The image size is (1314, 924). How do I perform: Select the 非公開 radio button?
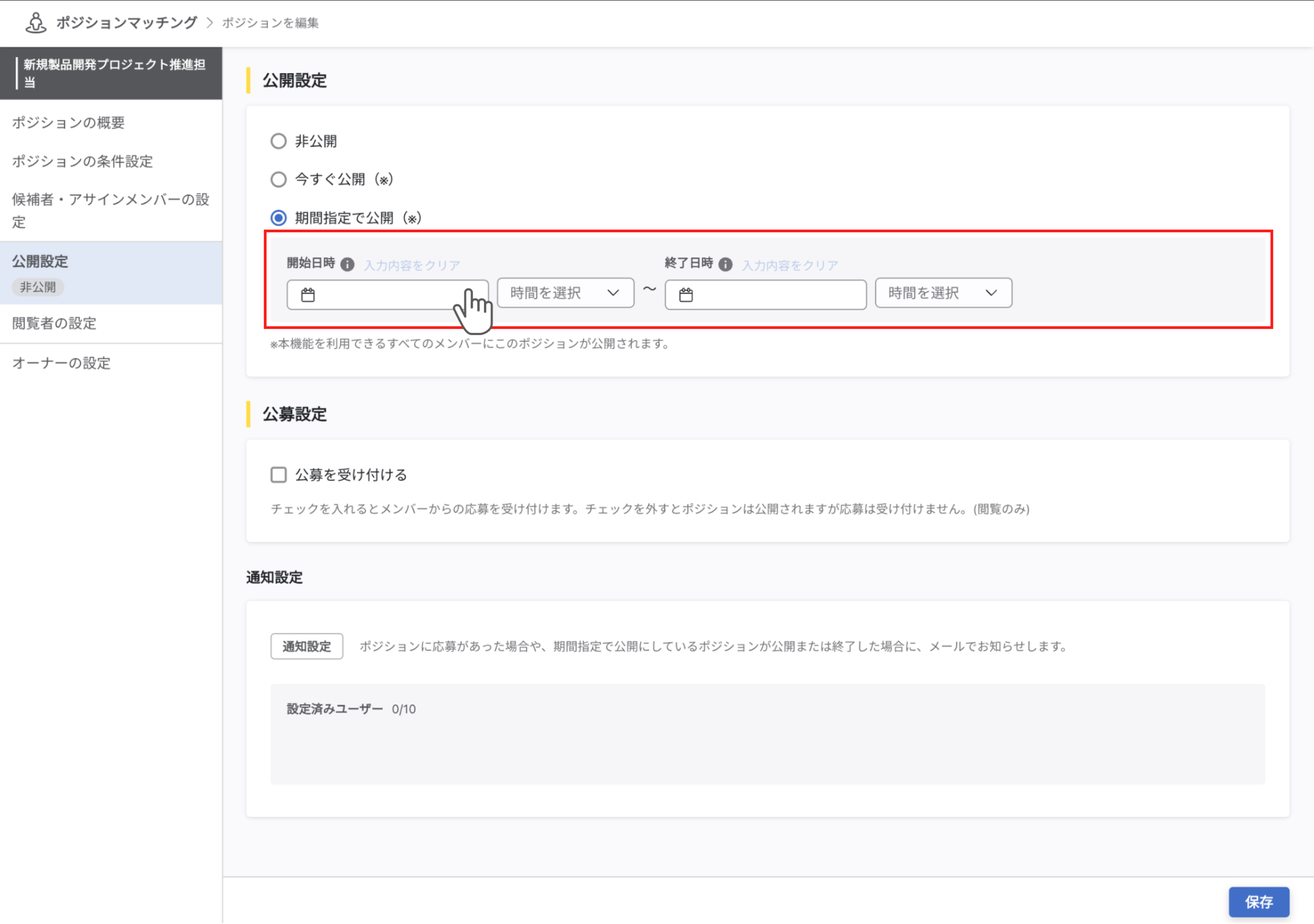click(279, 141)
